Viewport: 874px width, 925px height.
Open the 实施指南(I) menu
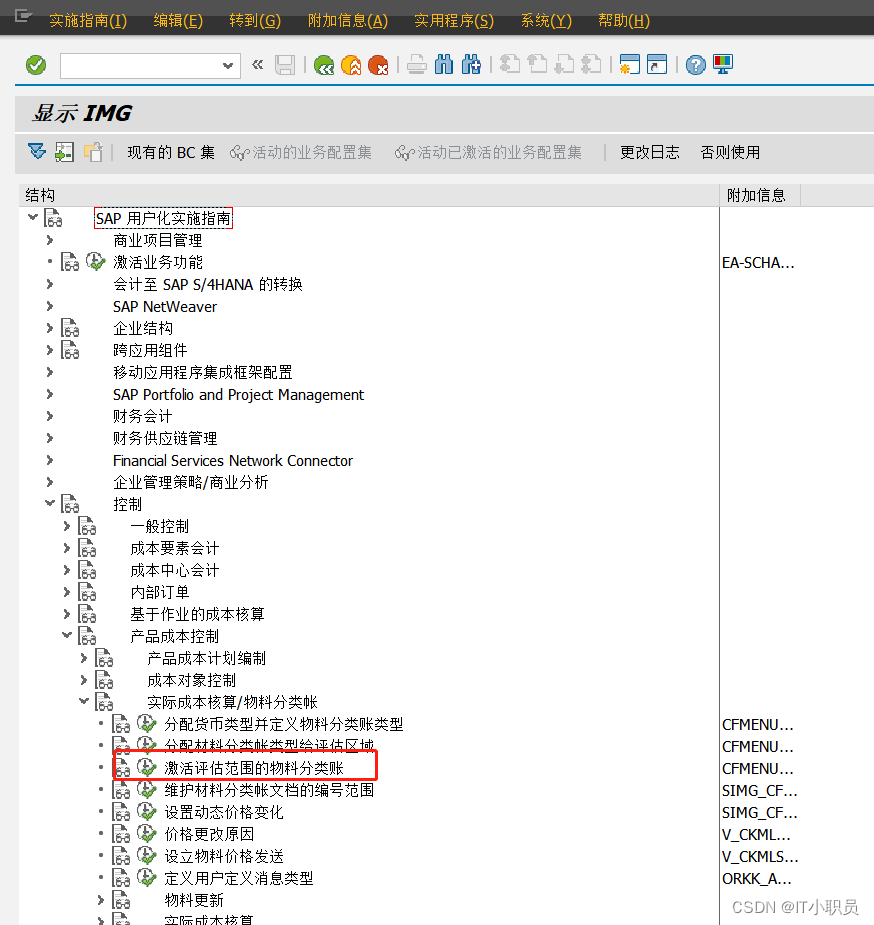(x=88, y=21)
